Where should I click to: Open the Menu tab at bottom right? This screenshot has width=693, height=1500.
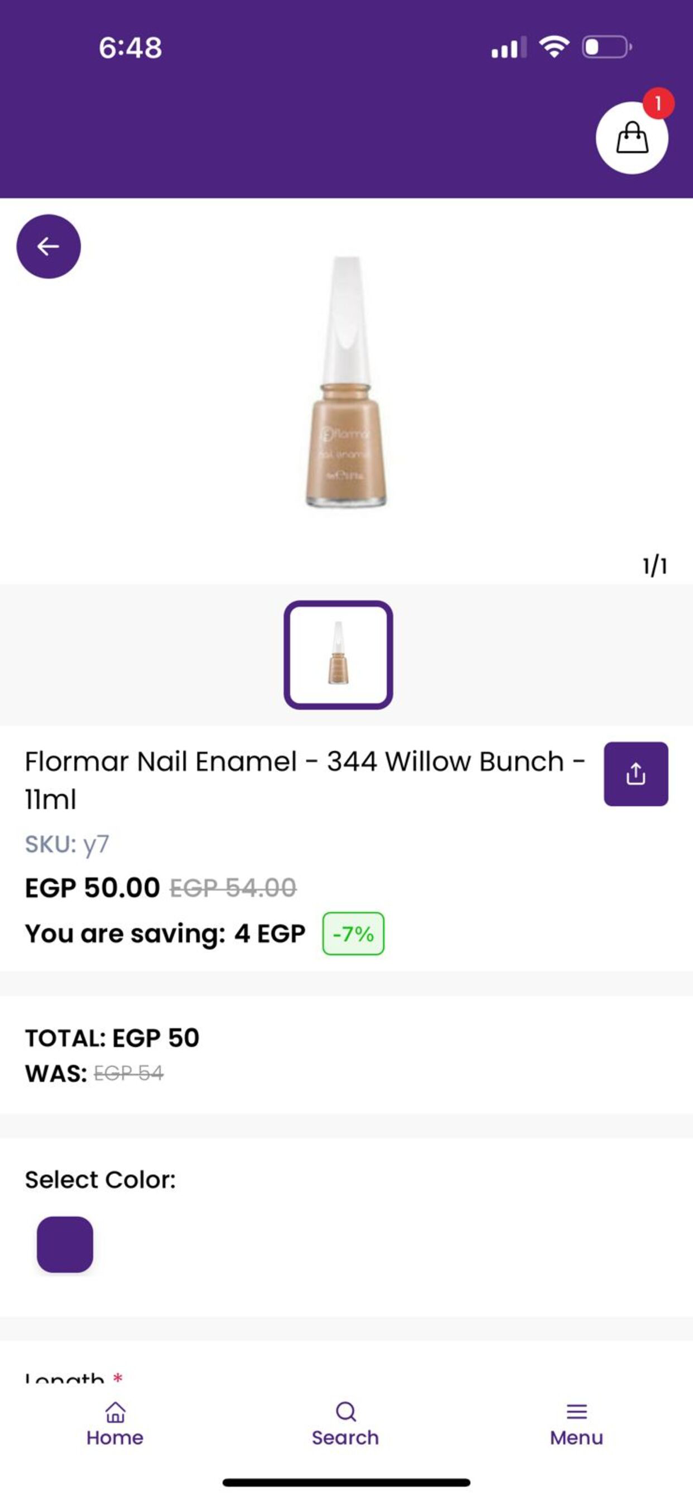click(x=576, y=1422)
